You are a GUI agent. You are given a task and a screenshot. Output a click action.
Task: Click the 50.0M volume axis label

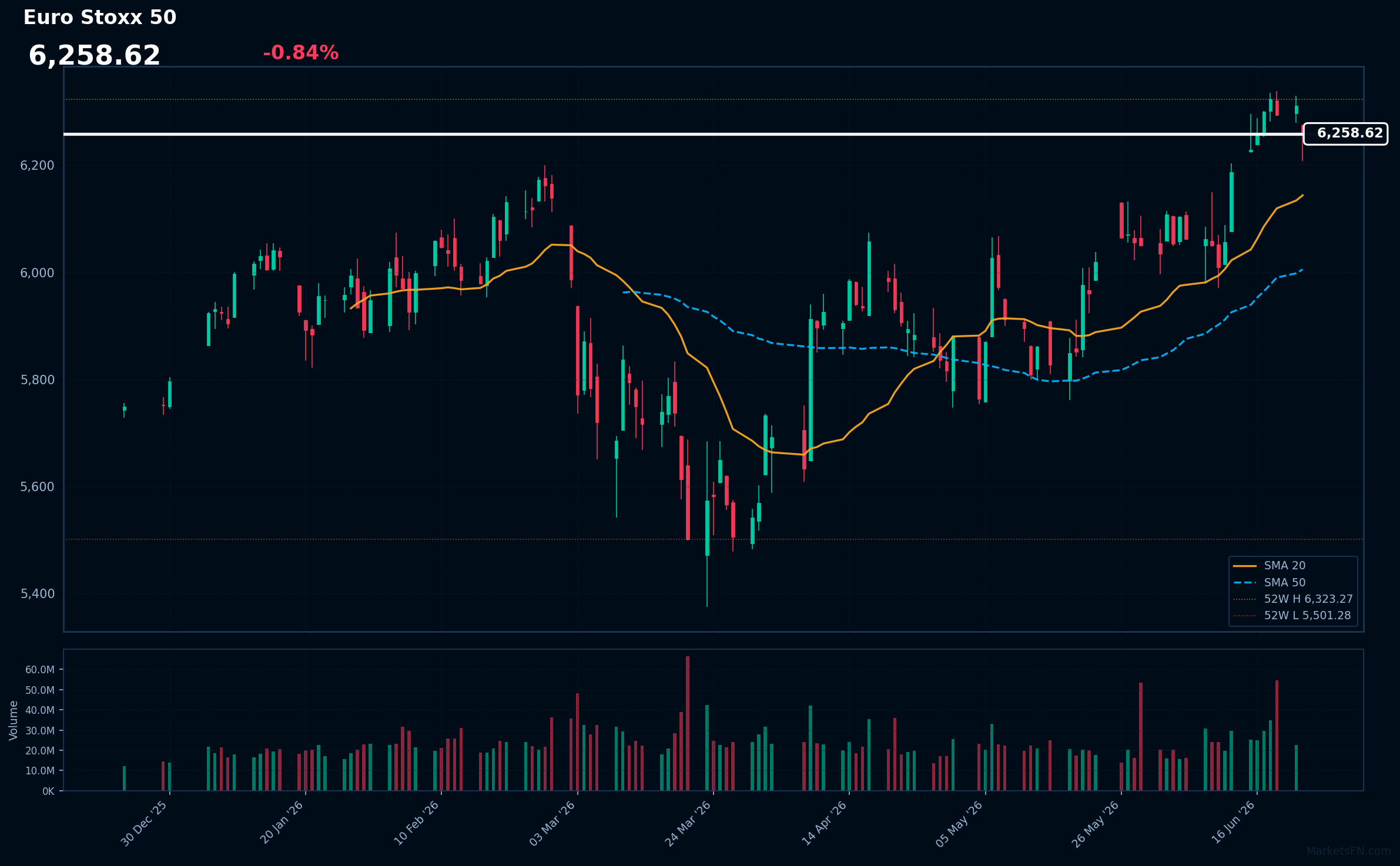pos(40,690)
